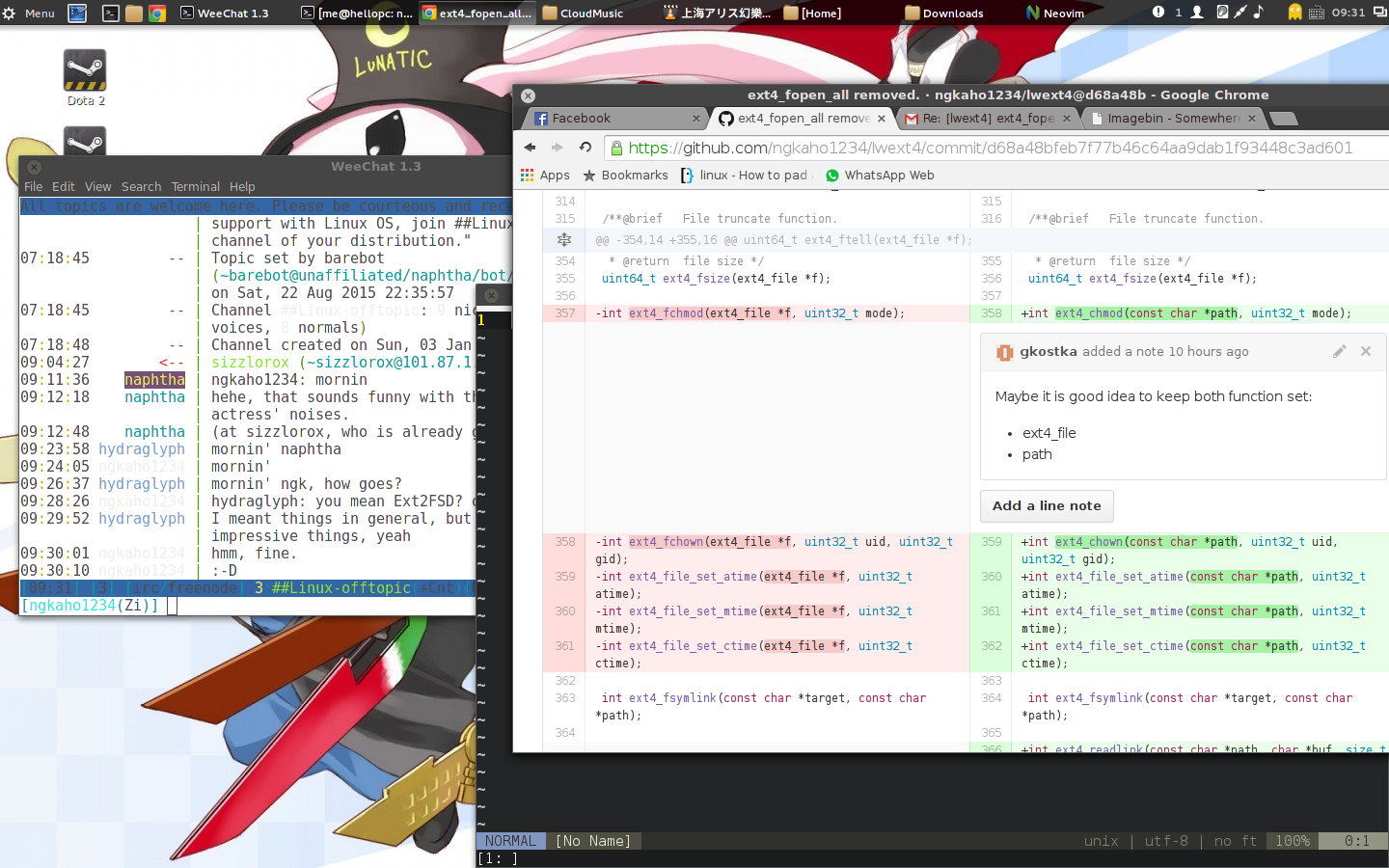Switch to CloudMusic folder taskbar entry

pos(583,13)
